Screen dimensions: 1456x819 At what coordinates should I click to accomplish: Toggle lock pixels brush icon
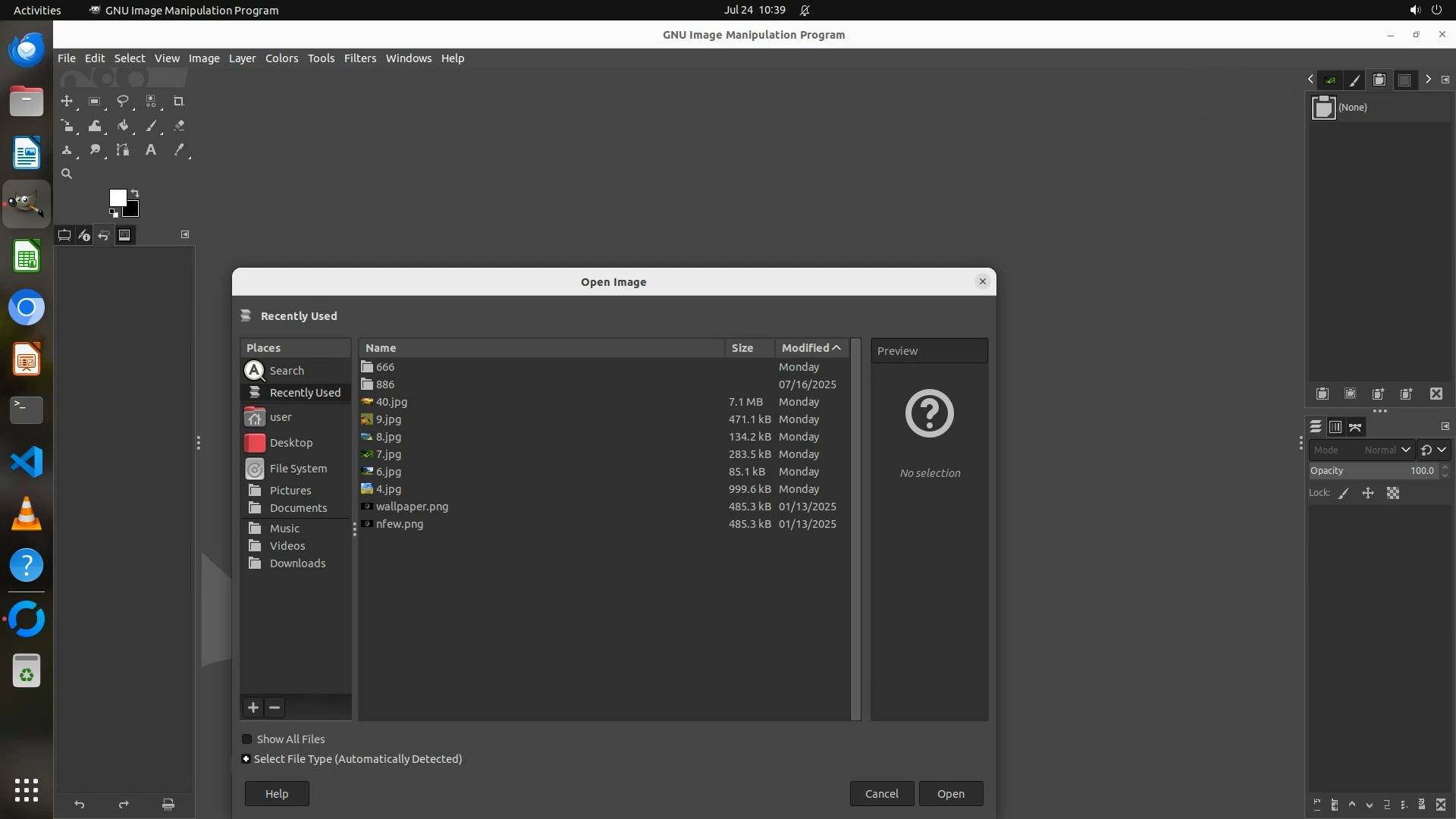click(x=1344, y=494)
